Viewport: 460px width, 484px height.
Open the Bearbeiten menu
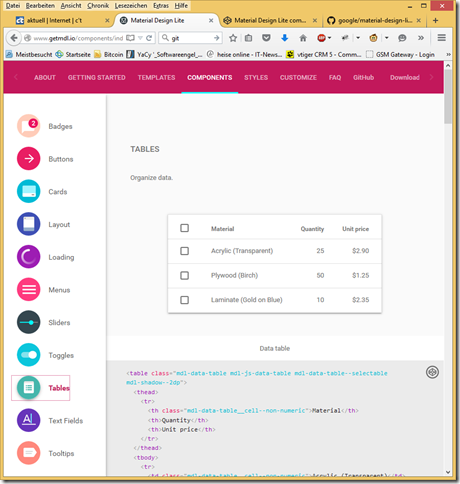[x=40, y=6]
